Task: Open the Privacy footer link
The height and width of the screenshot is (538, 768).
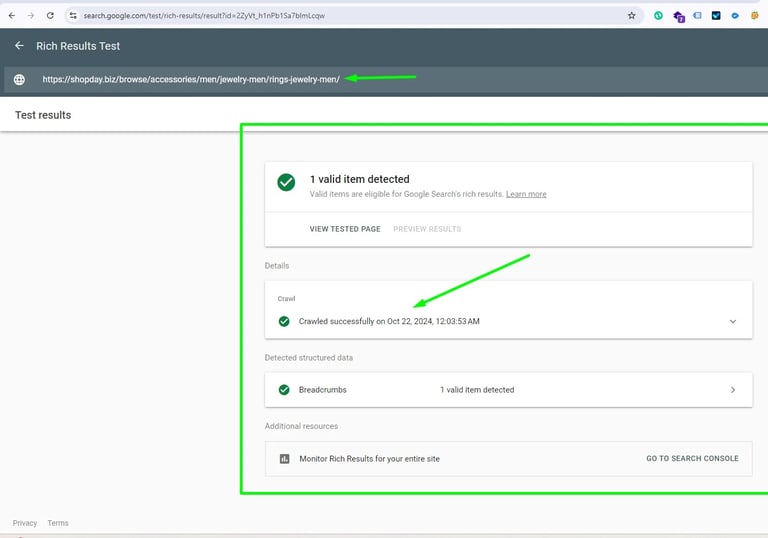Action: (x=25, y=523)
